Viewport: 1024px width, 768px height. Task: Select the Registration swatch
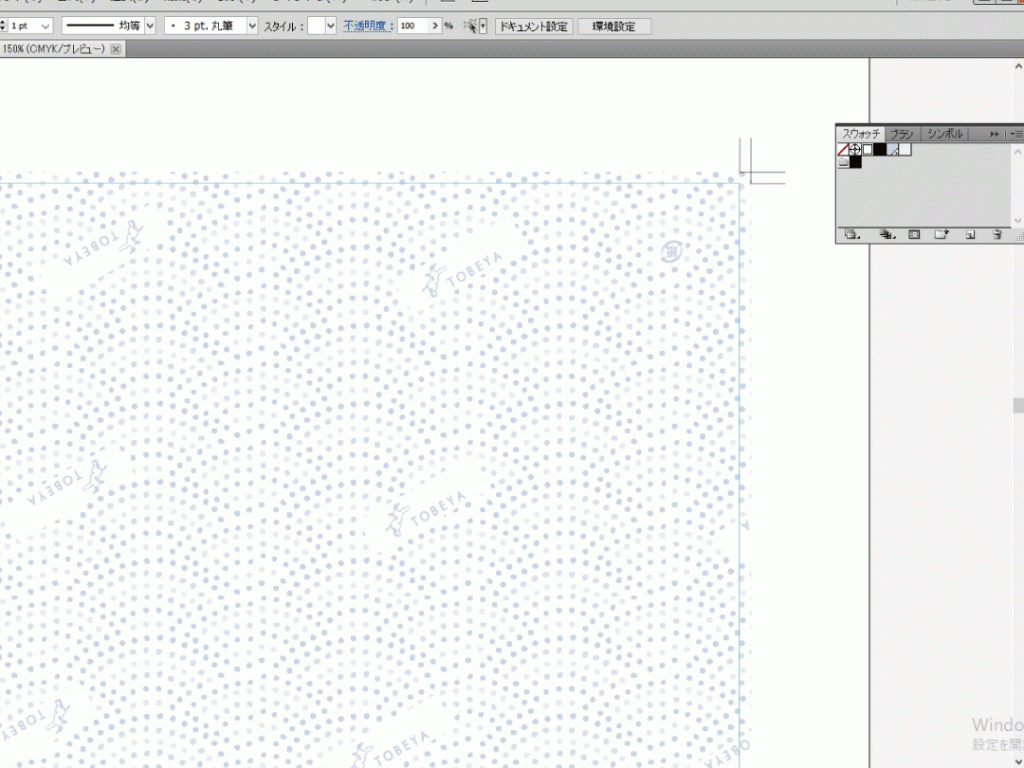click(x=855, y=150)
